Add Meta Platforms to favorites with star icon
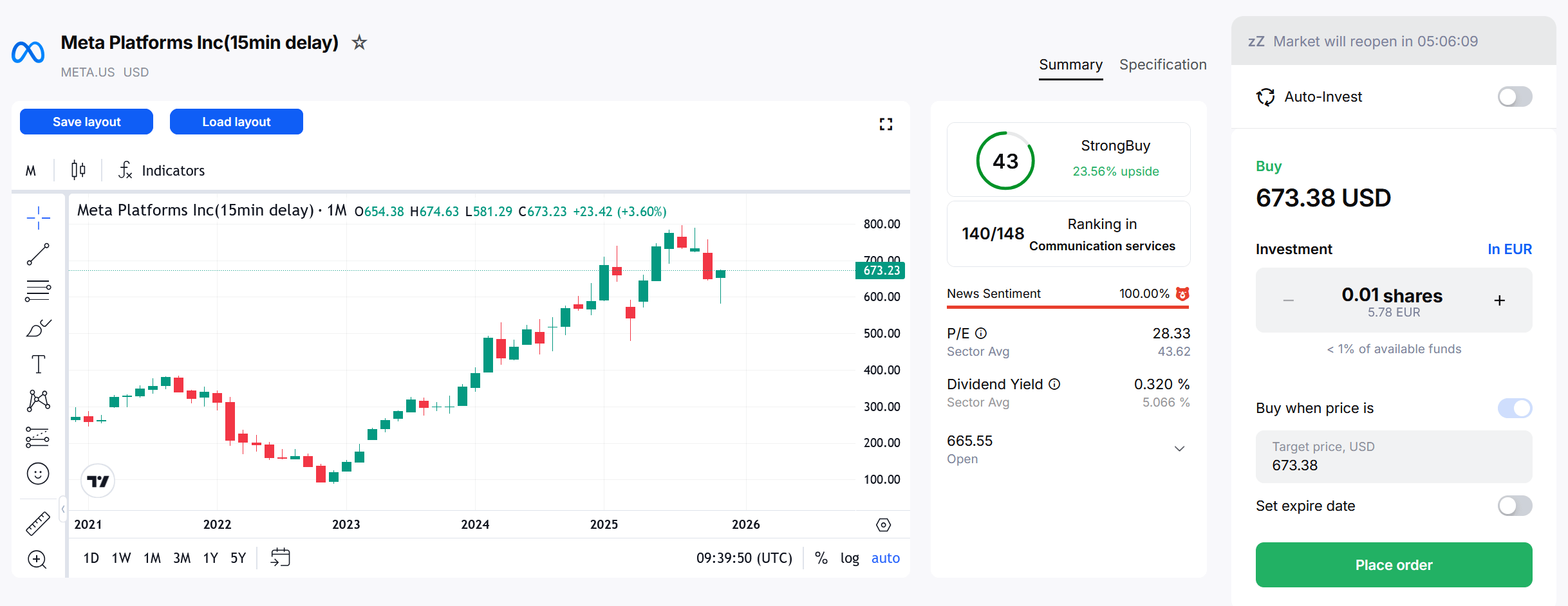The width and height of the screenshot is (1568, 606). pyautogui.click(x=359, y=42)
